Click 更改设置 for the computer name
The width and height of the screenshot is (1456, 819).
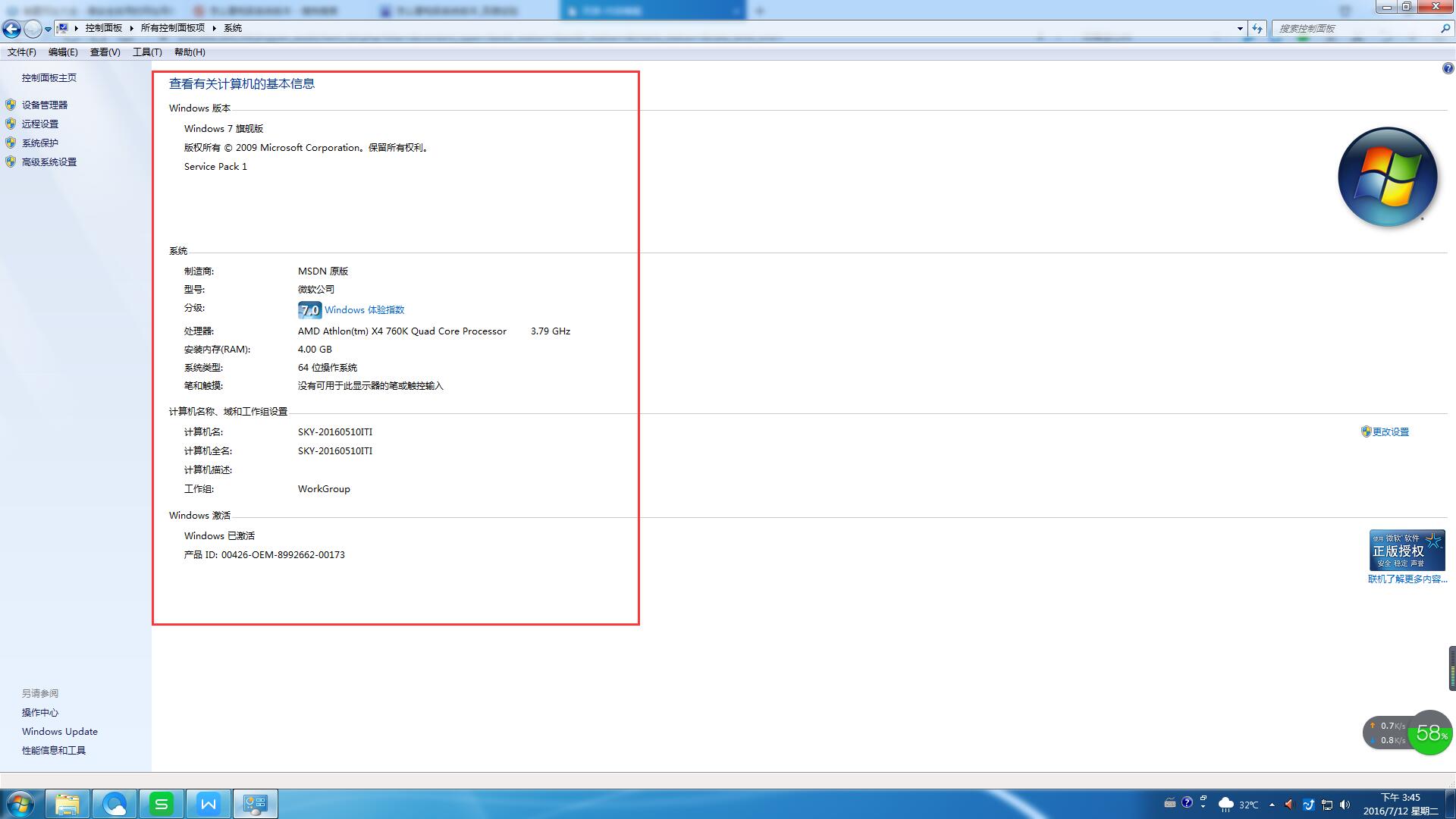pos(1391,431)
